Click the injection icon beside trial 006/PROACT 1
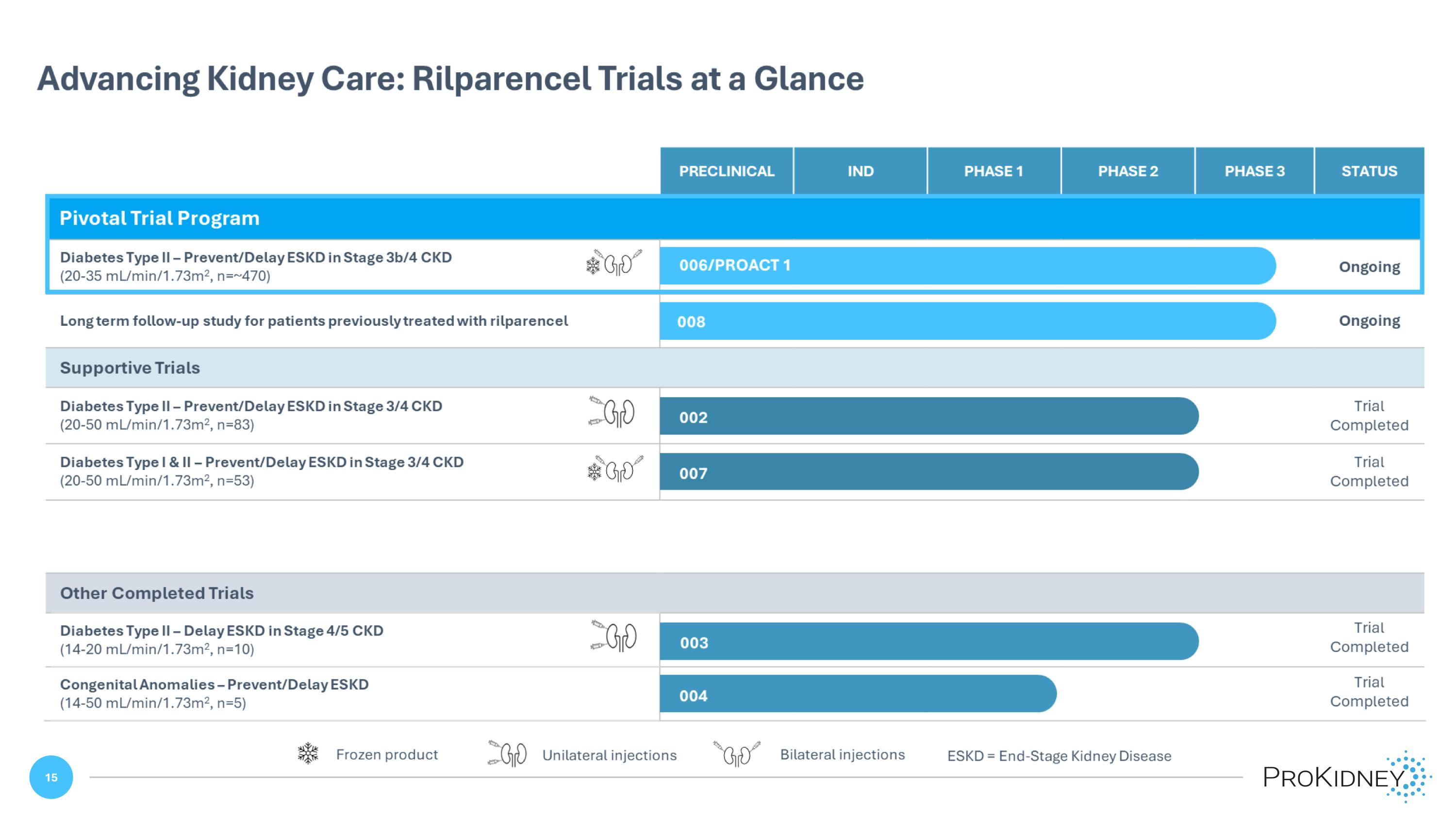The height and width of the screenshot is (819, 1456). (614, 263)
